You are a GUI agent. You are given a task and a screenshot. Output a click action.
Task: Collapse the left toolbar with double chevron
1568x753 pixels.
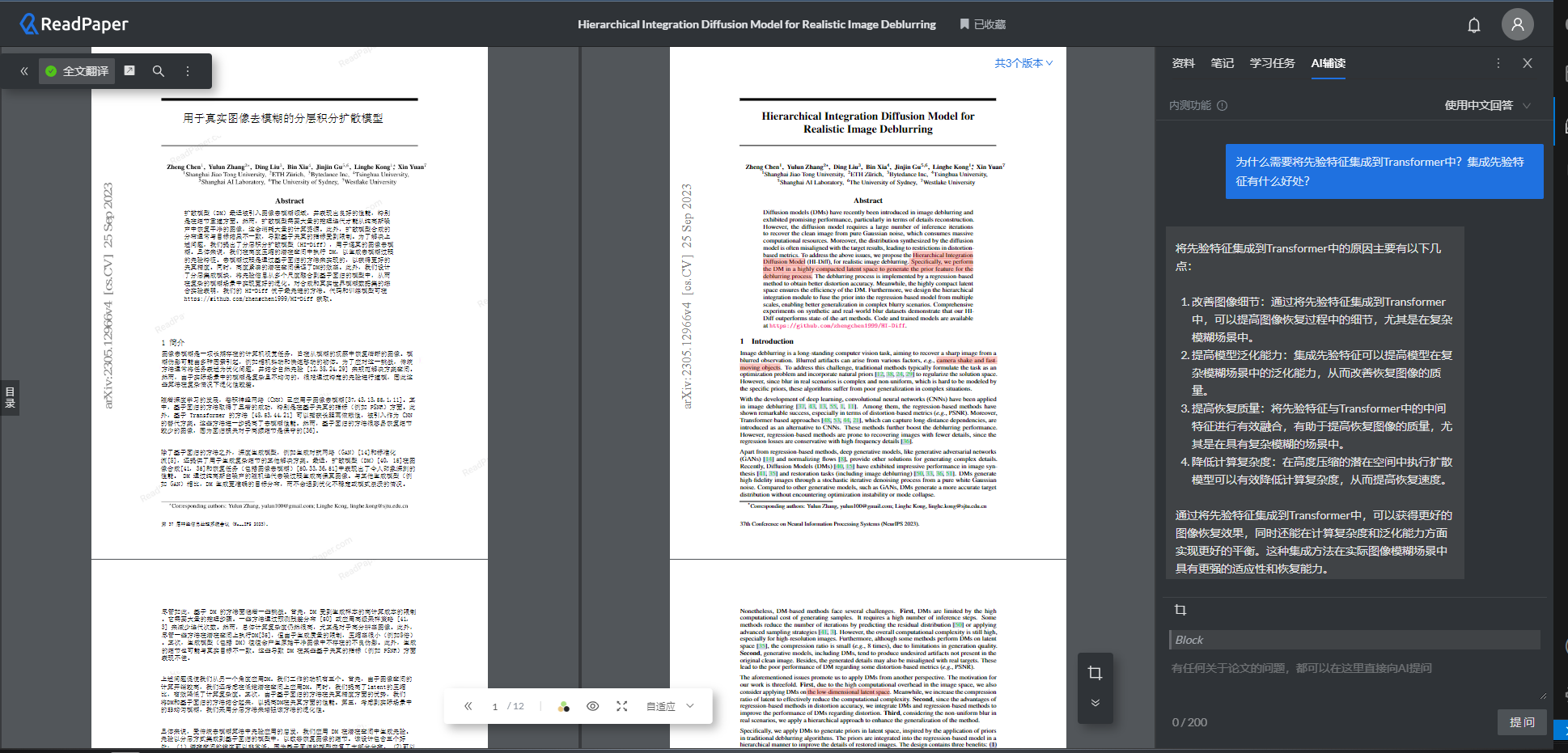click(23, 71)
